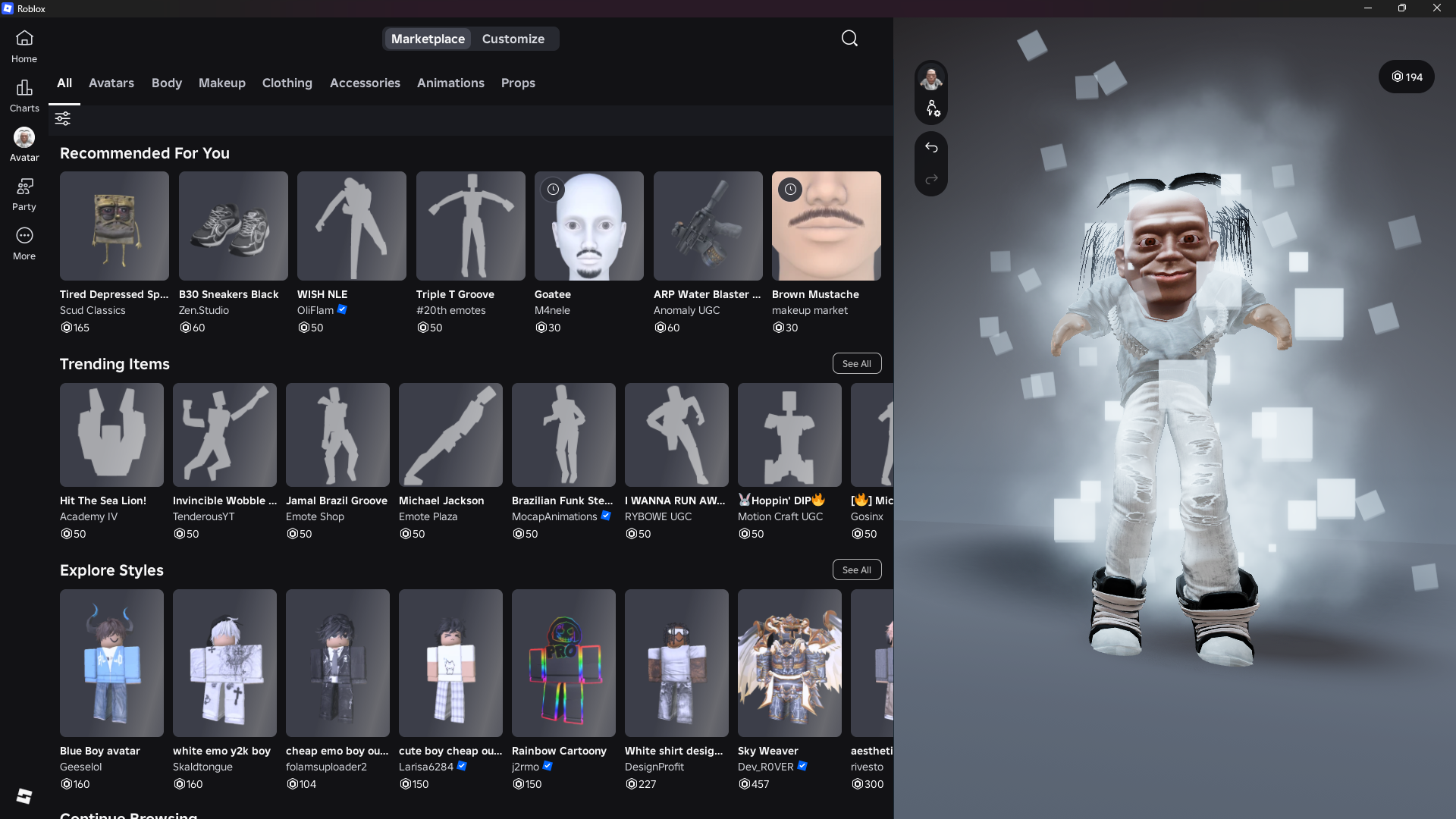Select the Animations tab
Viewport: 1456px width, 819px height.
(450, 83)
